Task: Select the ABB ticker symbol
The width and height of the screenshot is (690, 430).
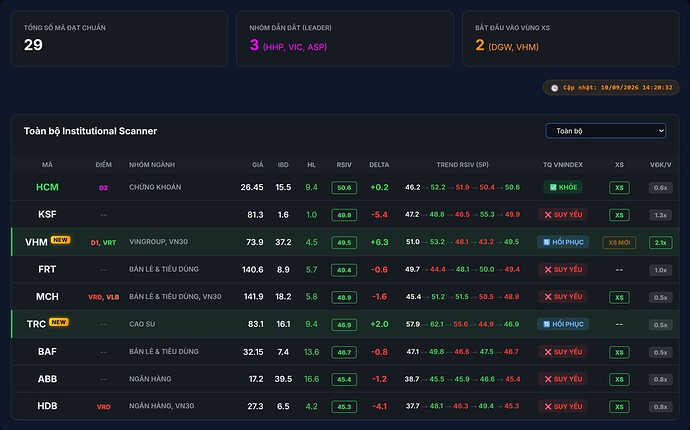Action: (x=47, y=379)
